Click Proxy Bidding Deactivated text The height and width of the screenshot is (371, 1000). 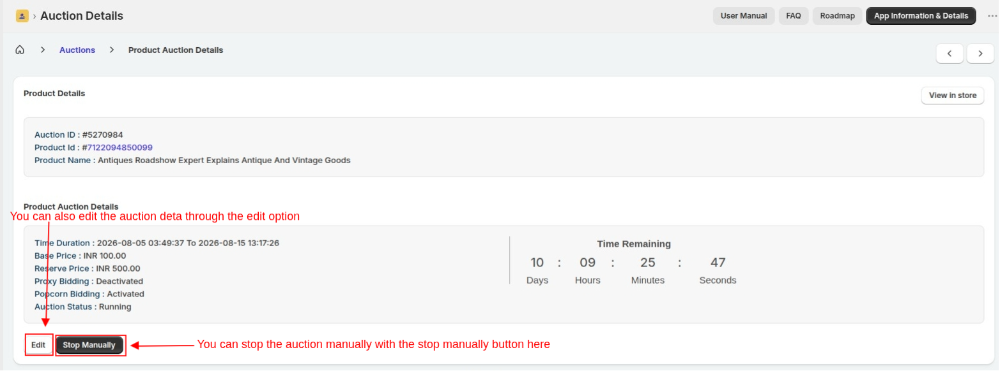[x=89, y=281]
